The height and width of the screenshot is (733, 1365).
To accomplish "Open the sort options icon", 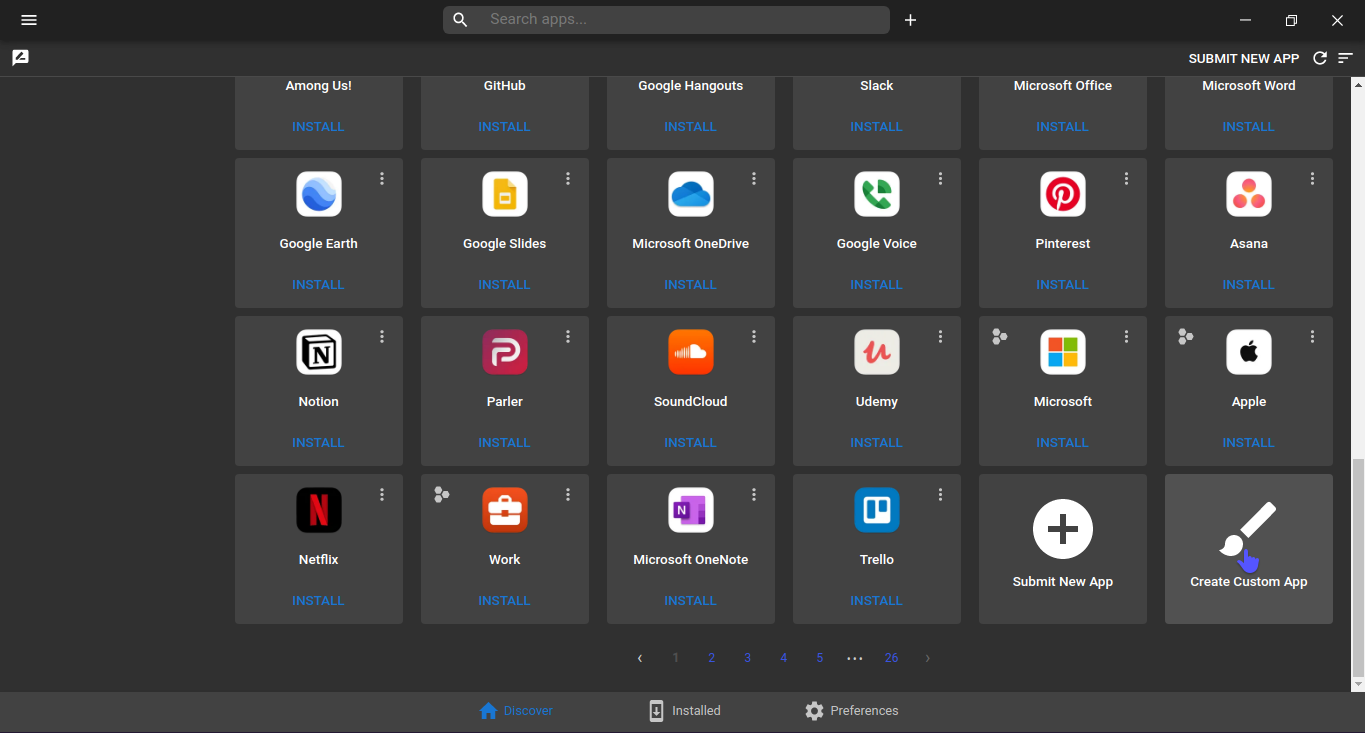I will coord(1346,58).
